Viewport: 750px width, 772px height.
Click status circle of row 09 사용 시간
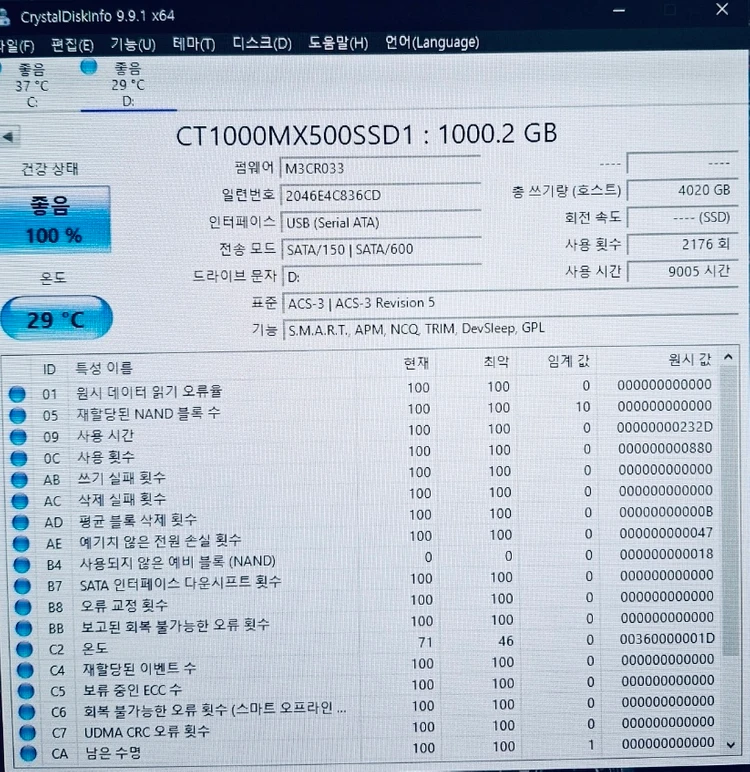click(x=18, y=437)
